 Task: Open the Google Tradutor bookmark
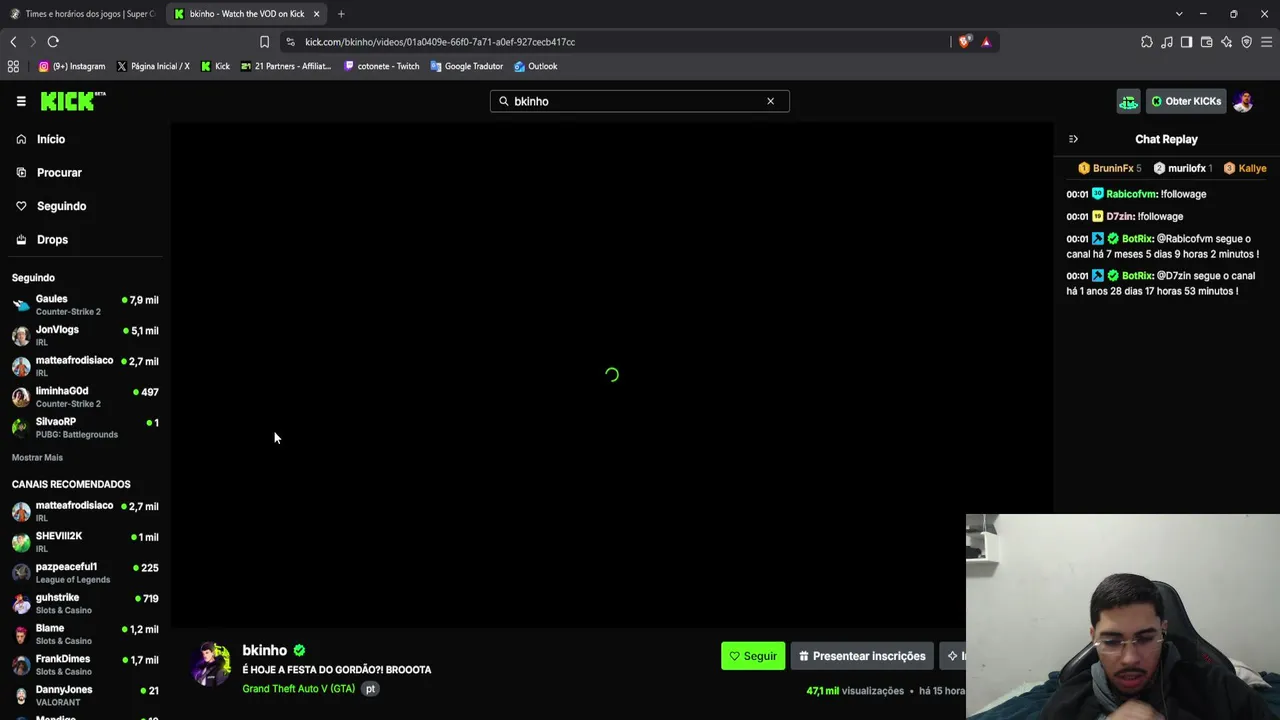click(x=466, y=66)
